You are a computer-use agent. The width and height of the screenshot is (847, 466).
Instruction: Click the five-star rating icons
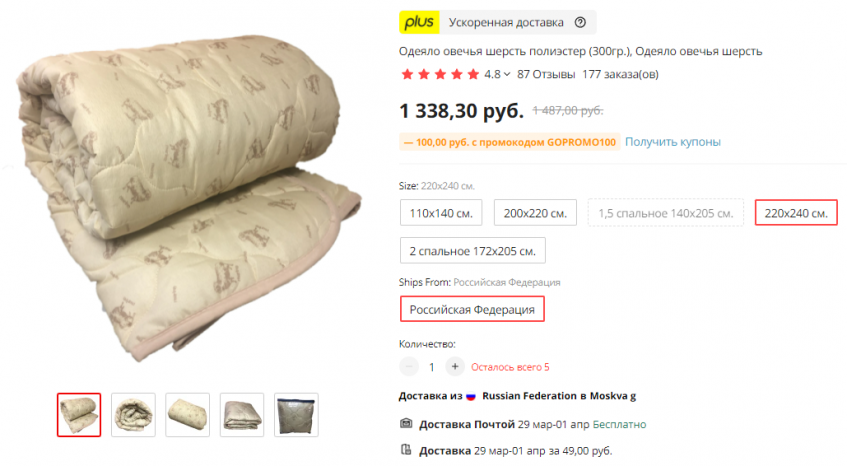tap(440, 74)
